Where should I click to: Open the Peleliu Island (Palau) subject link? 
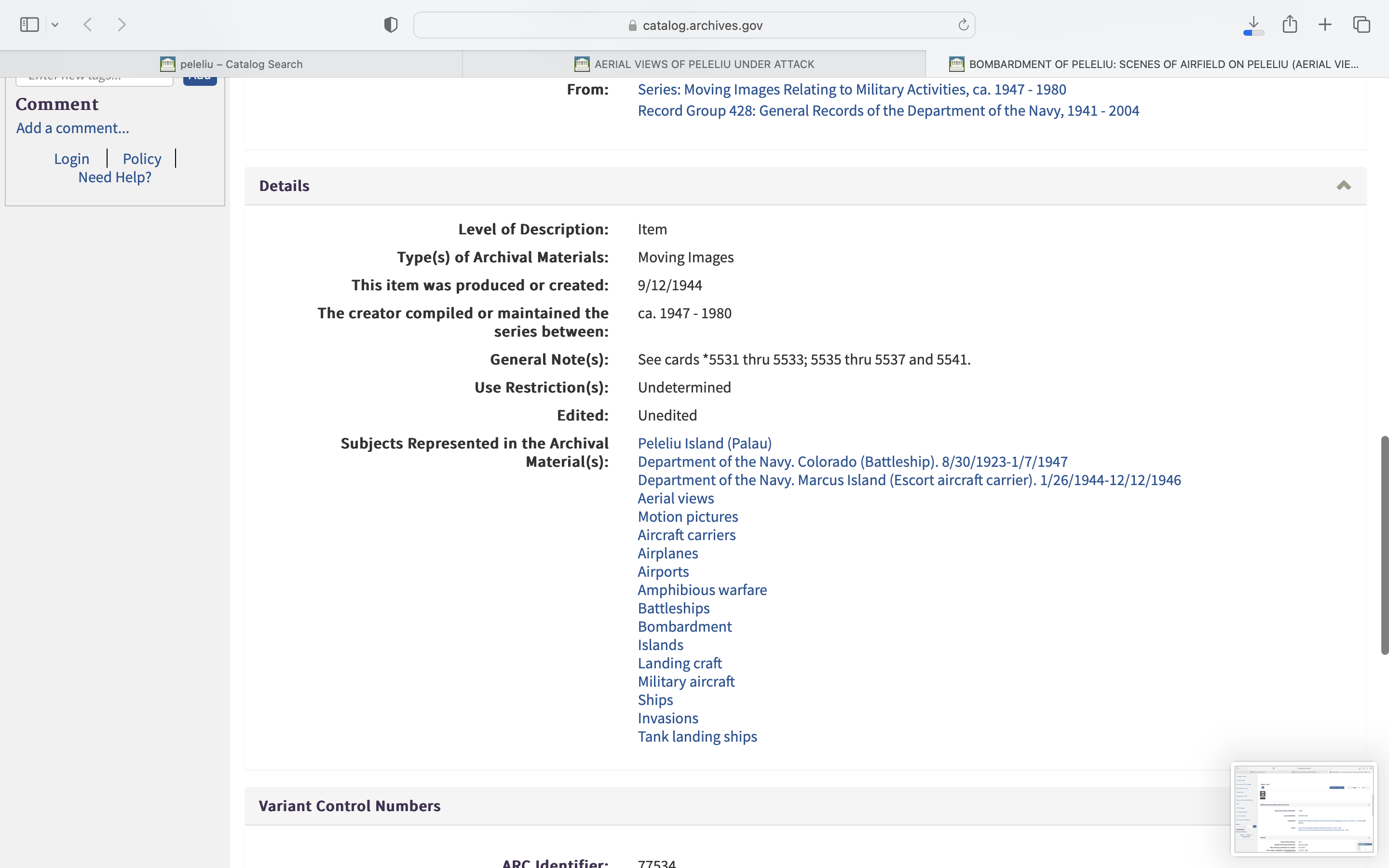pos(704,443)
